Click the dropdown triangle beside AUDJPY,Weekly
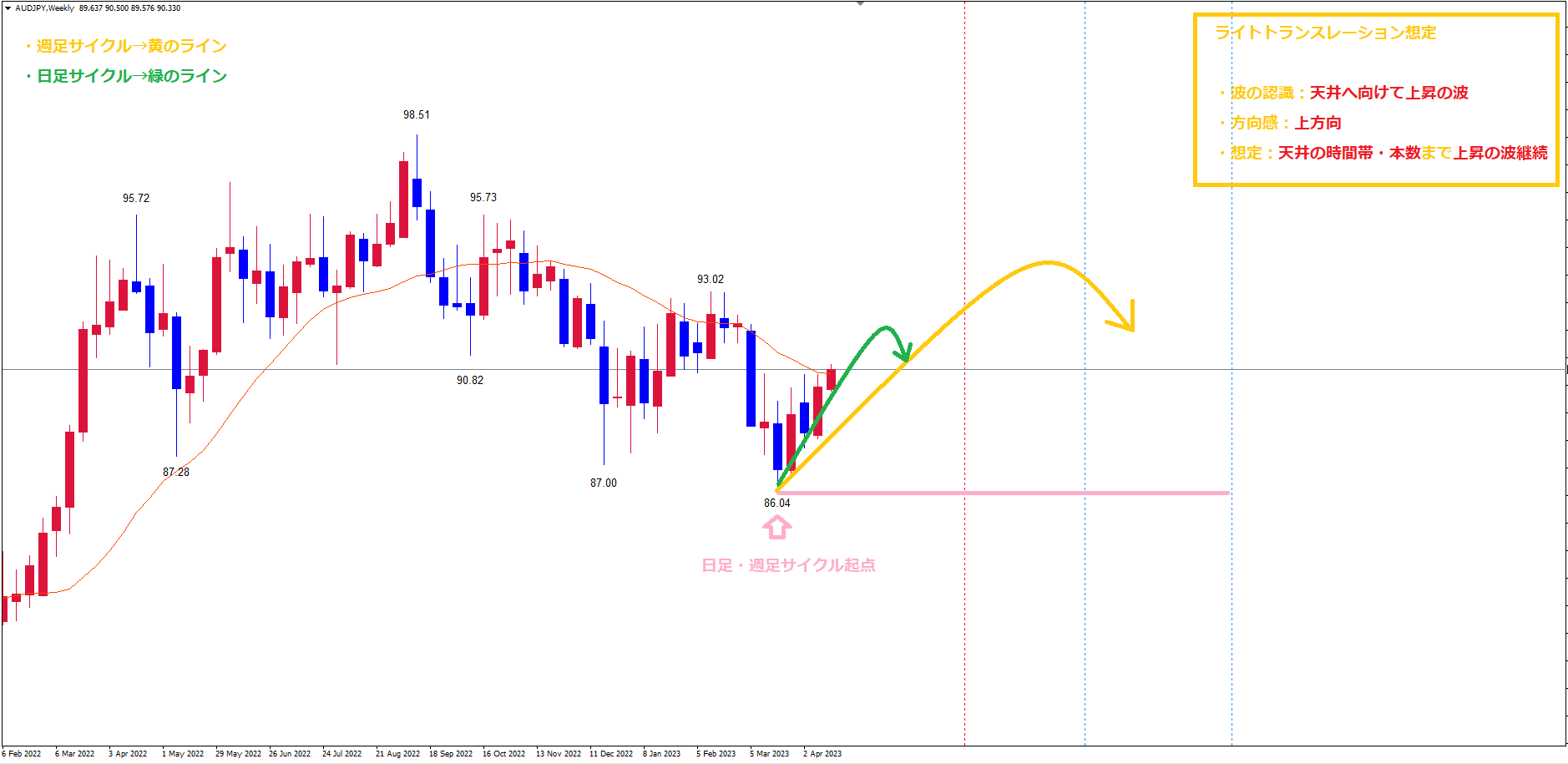The width and height of the screenshot is (1568, 764). pyautogui.click(x=8, y=8)
